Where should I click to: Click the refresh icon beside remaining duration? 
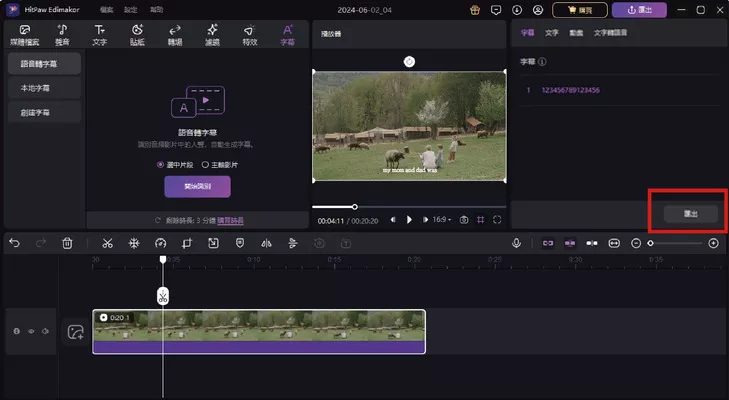(x=158, y=220)
